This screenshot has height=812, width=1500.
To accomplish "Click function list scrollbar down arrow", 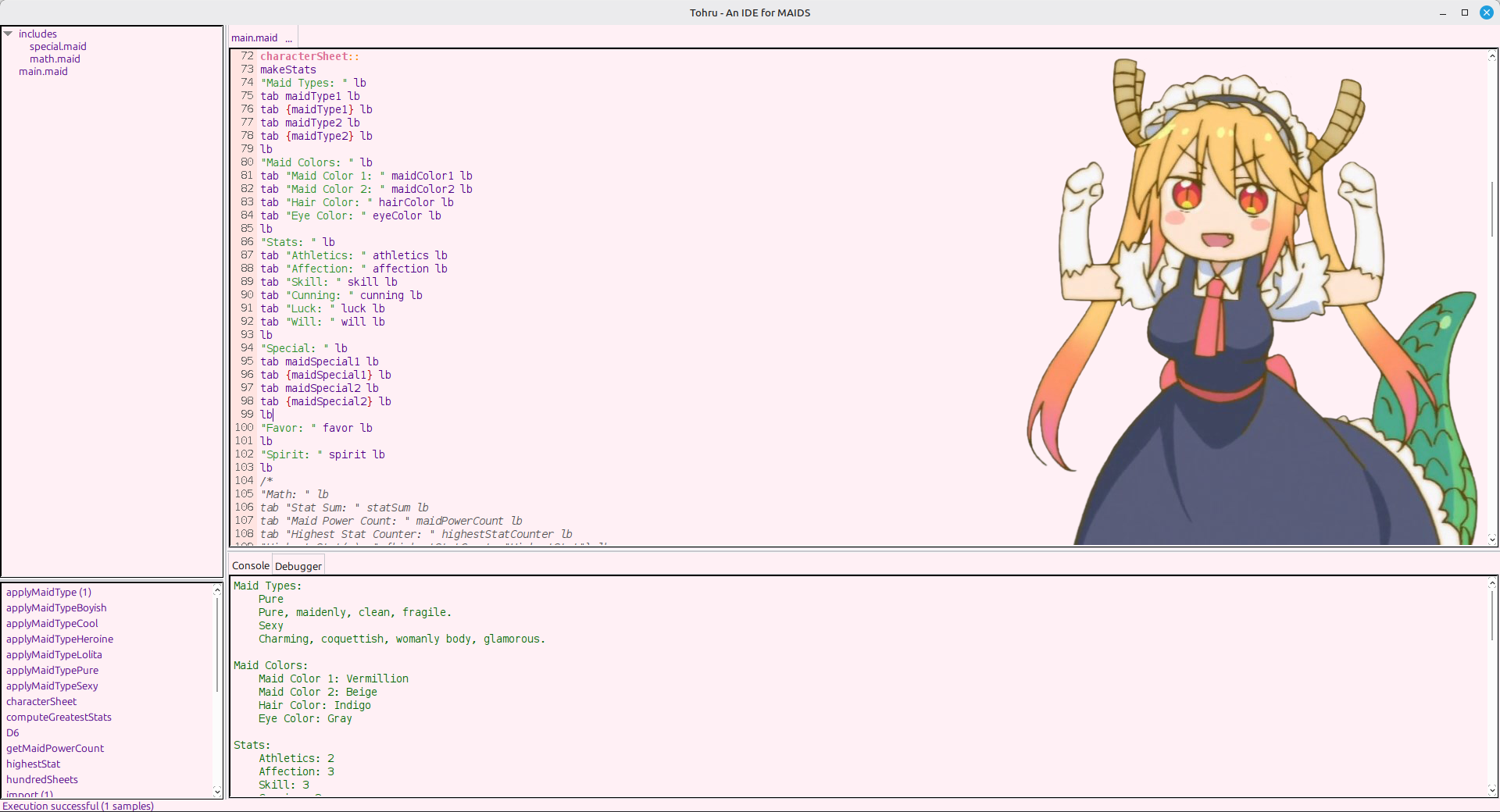I will coord(217,792).
